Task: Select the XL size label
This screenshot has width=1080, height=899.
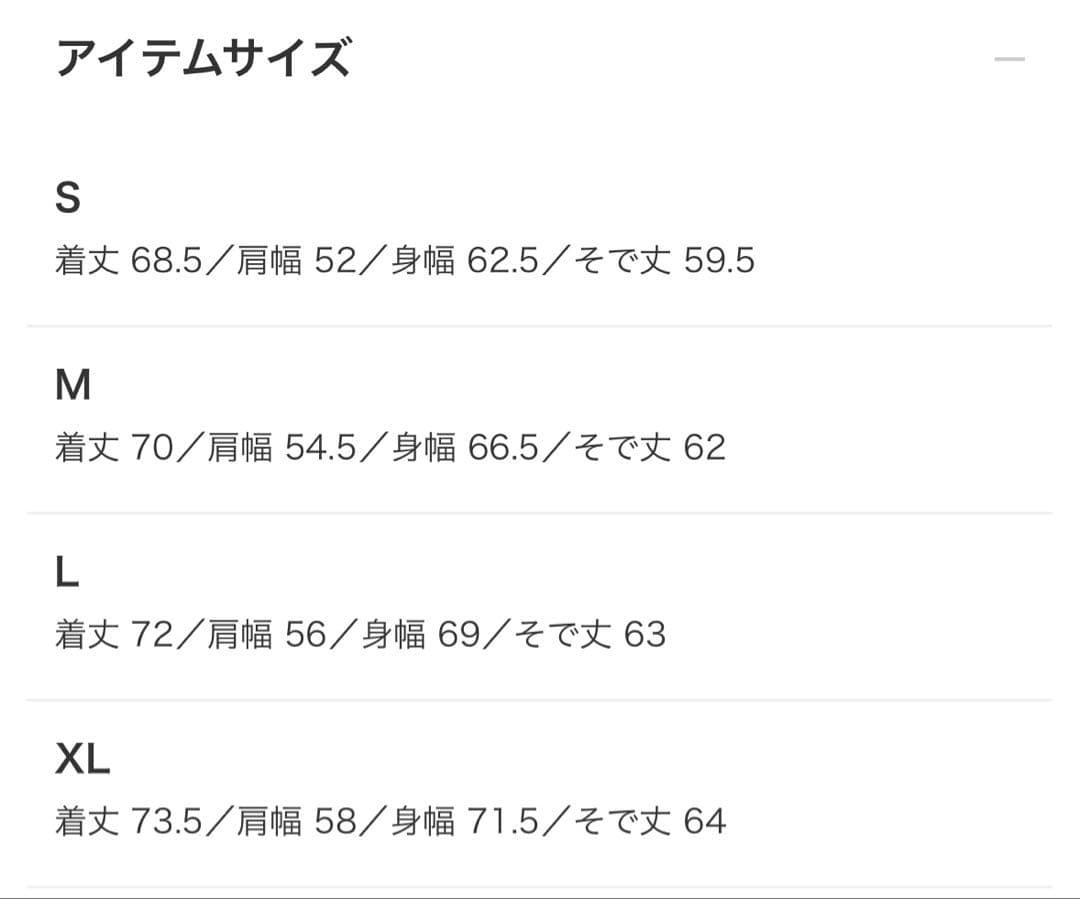Action: [82, 760]
